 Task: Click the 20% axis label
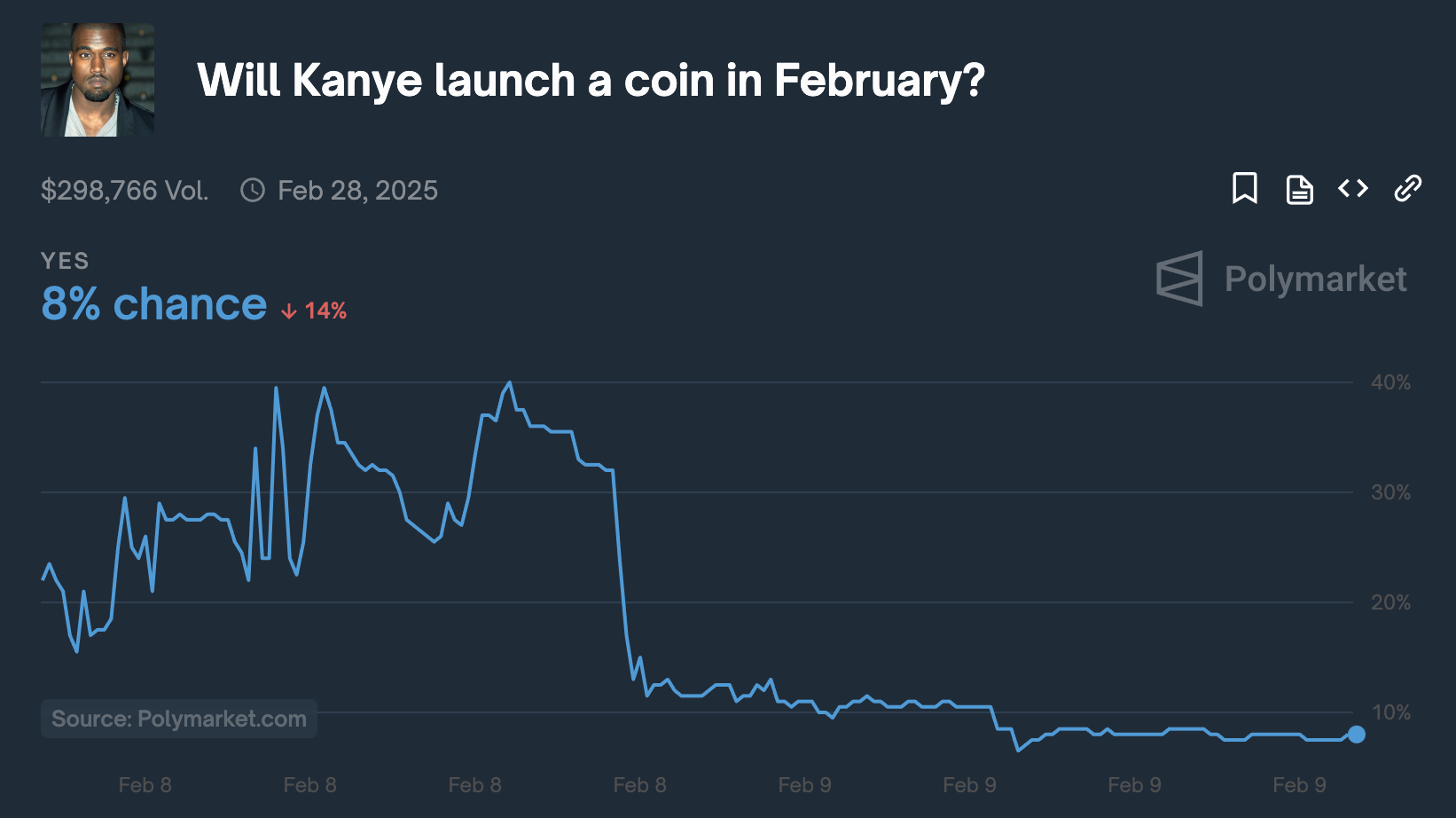(x=1390, y=602)
